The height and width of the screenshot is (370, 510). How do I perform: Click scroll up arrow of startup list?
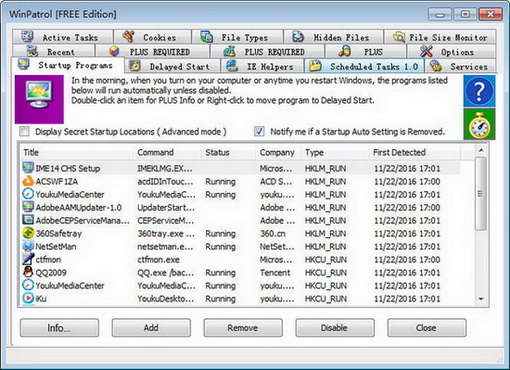pyautogui.click(x=481, y=151)
